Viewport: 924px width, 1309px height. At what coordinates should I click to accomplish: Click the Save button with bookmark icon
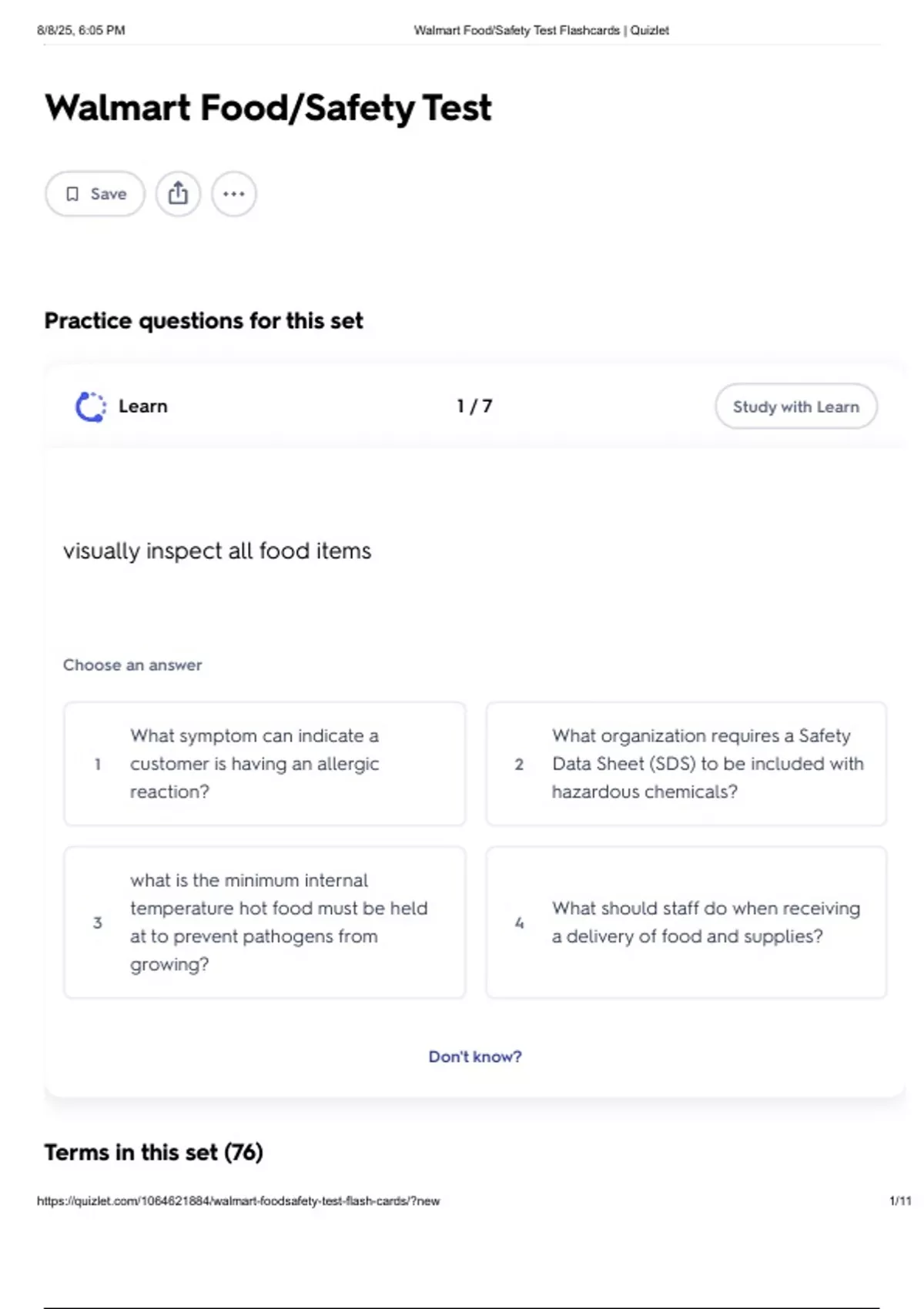[95, 194]
